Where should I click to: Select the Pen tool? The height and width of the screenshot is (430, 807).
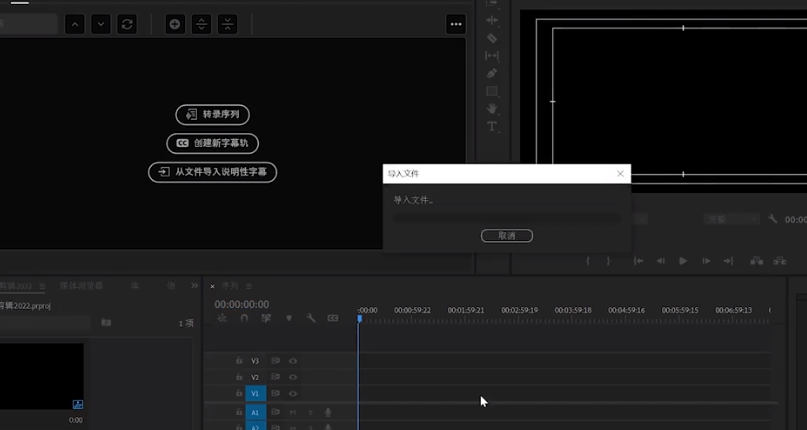click(492, 73)
